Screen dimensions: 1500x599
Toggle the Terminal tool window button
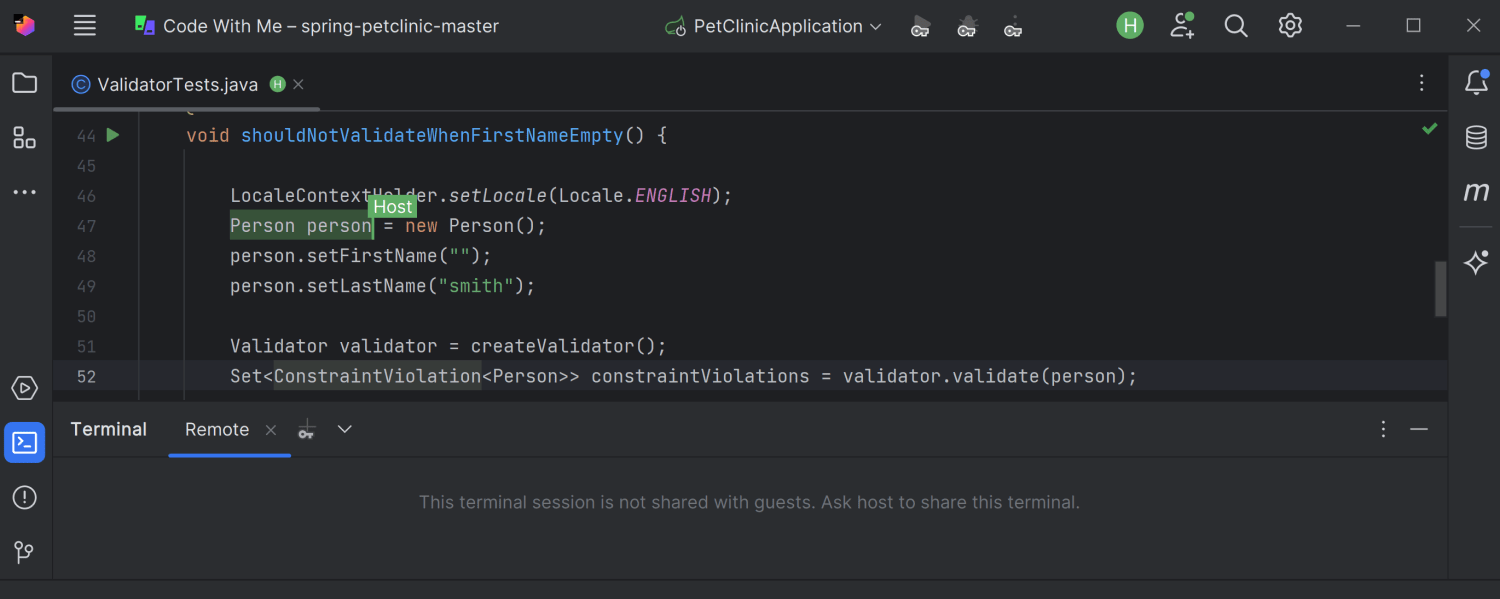(x=24, y=442)
